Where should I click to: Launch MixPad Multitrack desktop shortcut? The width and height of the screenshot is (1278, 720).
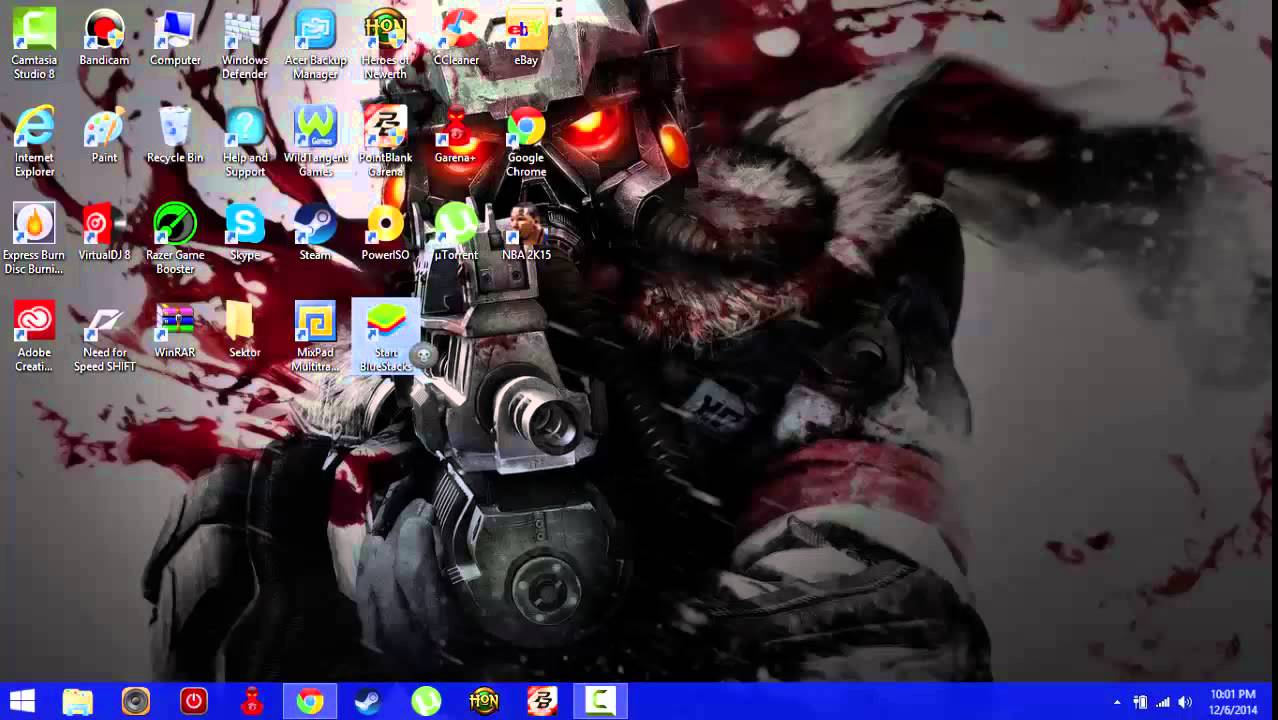tap(315, 336)
